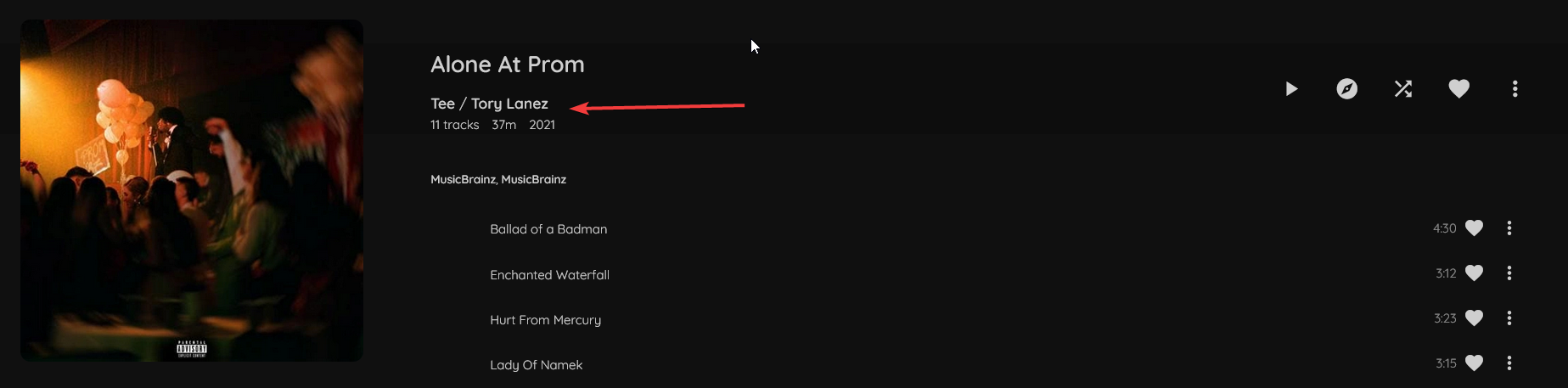Open Hurt From Mercury options menu
The width and height of the screenshot is (1568, 388).
[x=1509, y=318]
